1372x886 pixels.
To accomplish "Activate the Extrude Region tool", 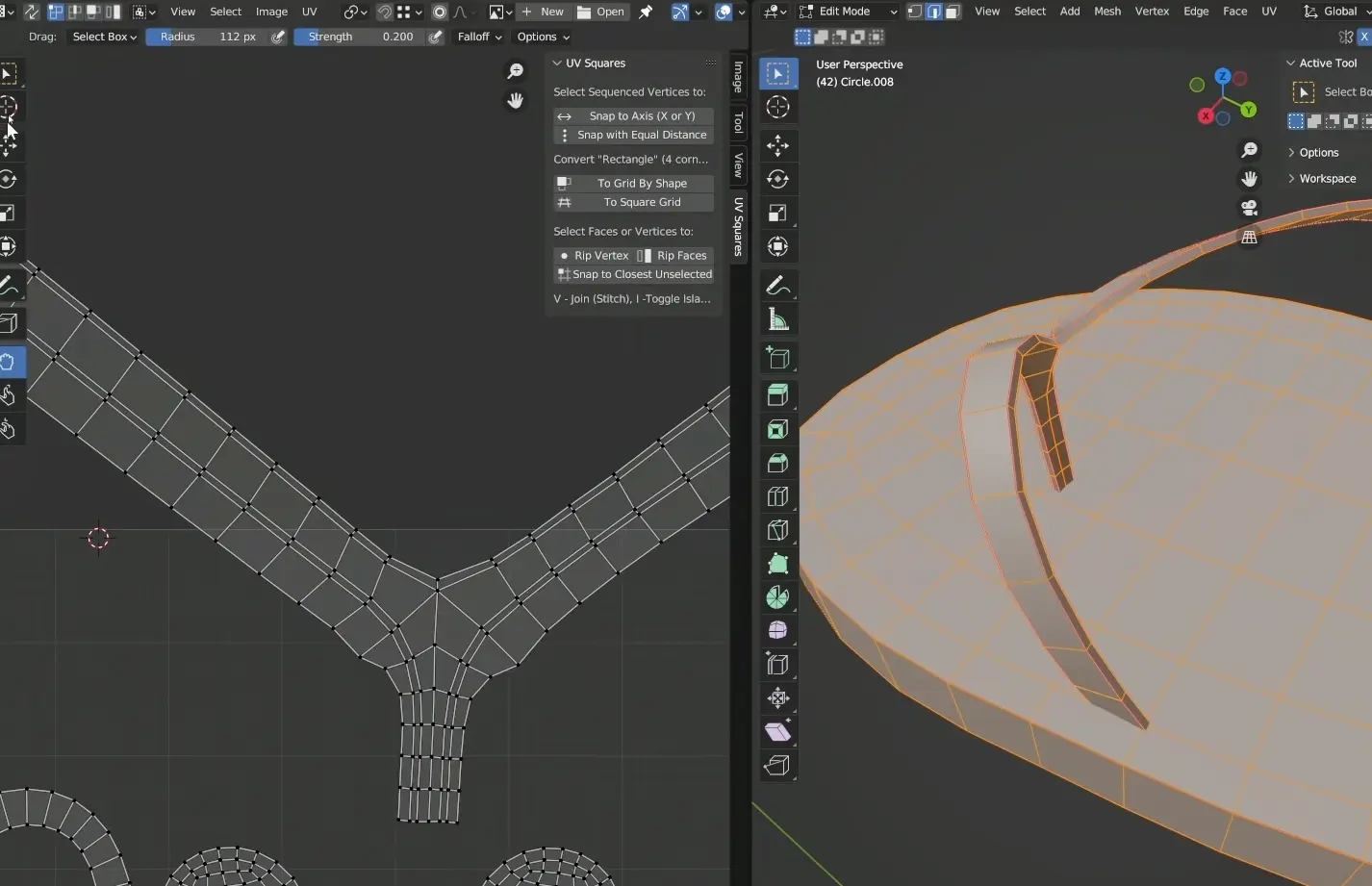I will pos(777,394).
